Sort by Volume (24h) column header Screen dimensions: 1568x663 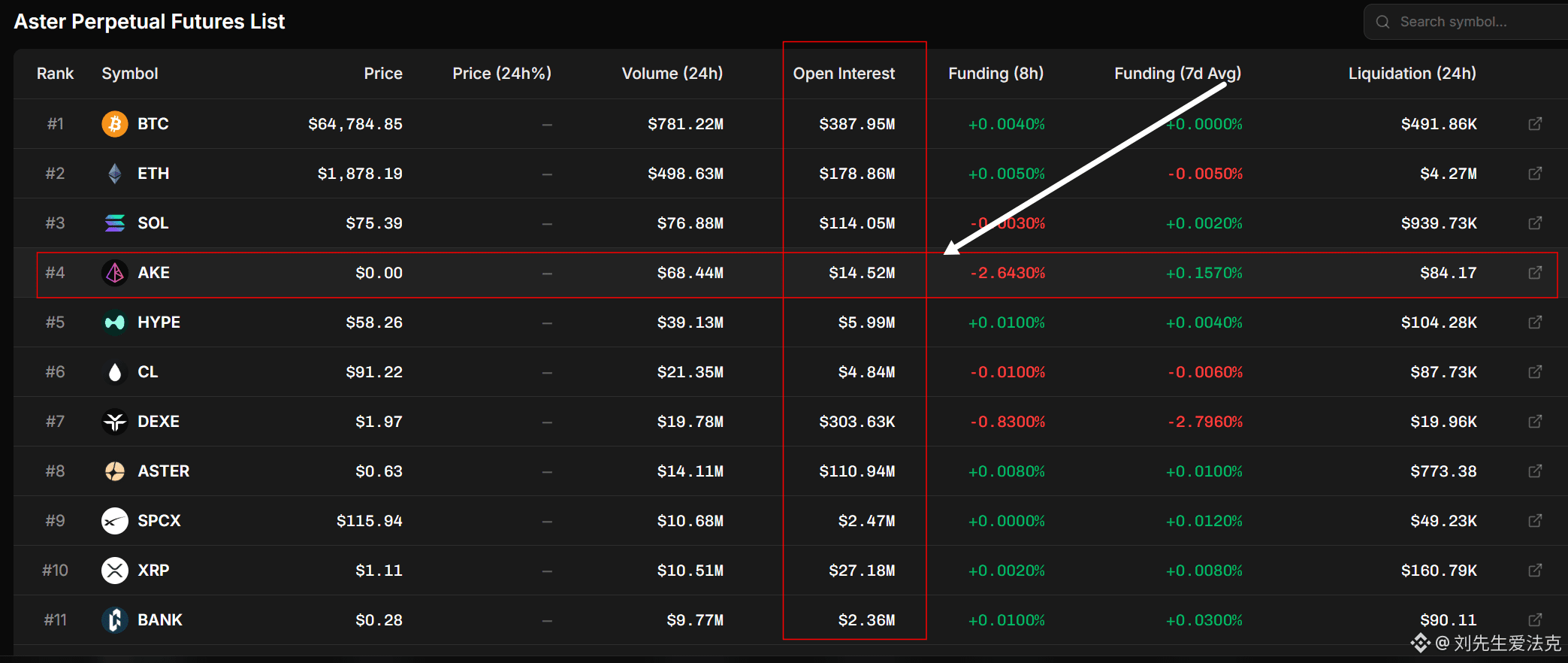point(672,74)
